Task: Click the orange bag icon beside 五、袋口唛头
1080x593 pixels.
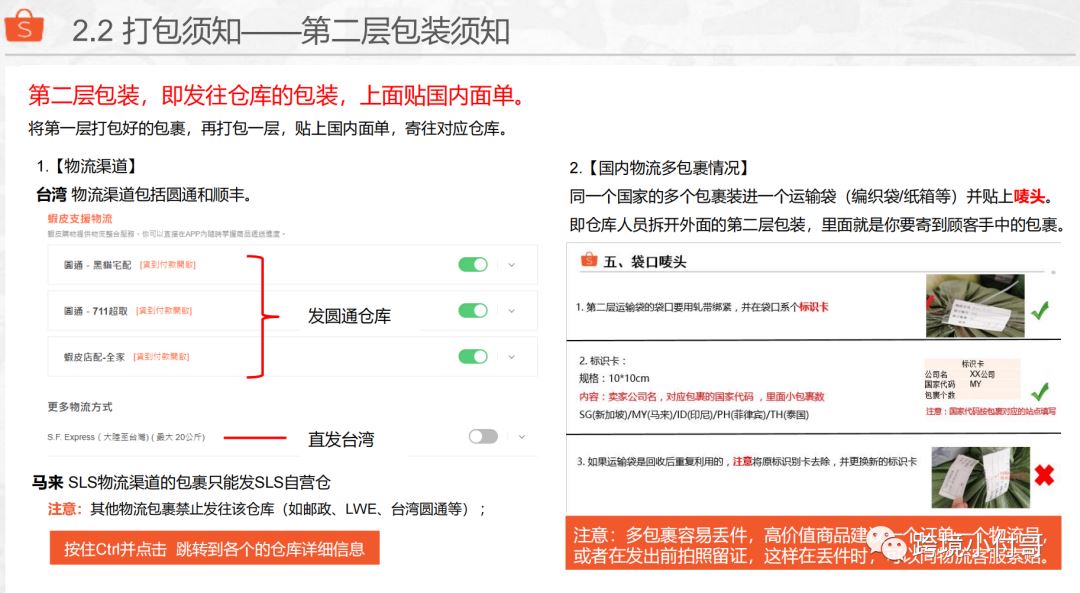Action: pos(590,261)
